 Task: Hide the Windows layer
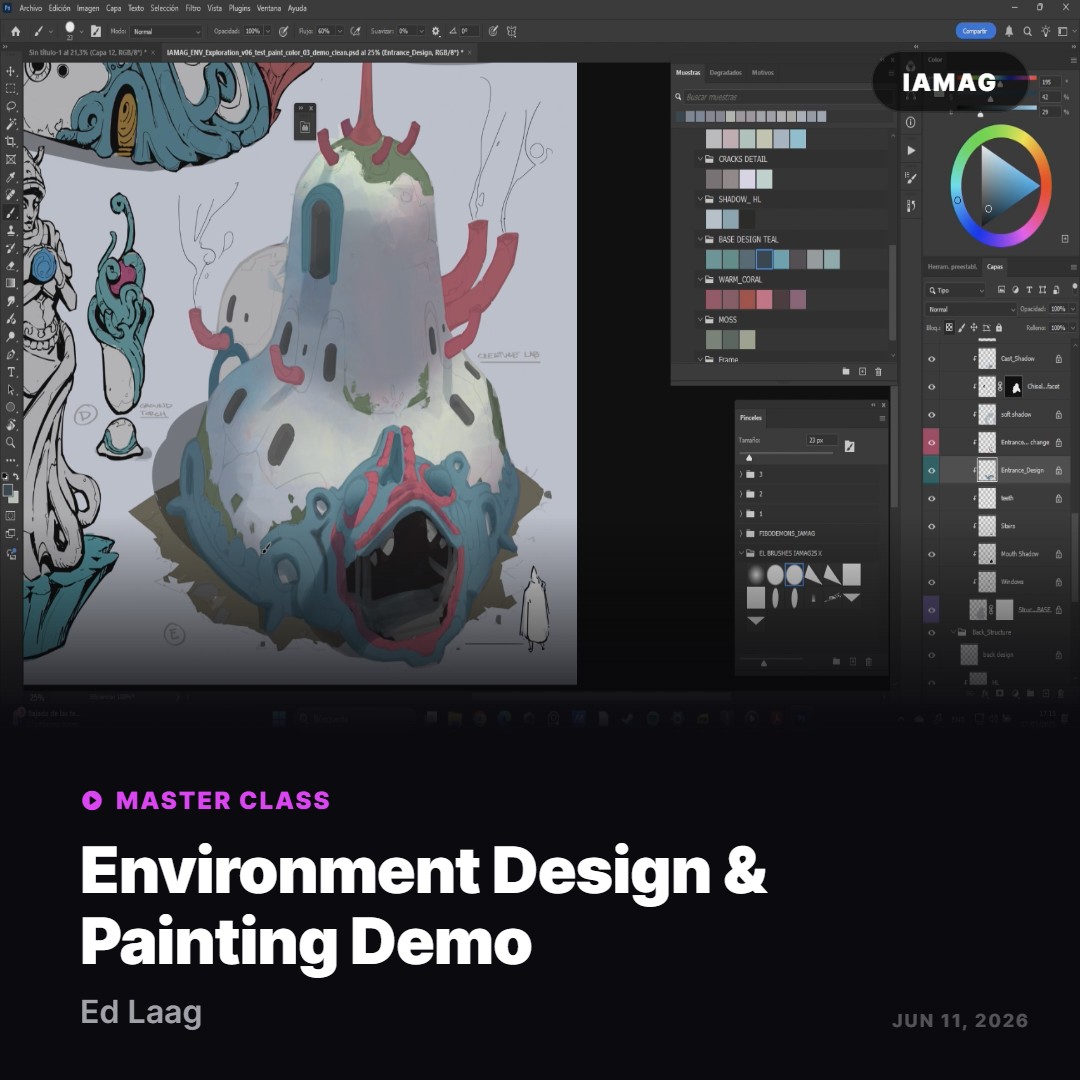click(x=931, y=582)
